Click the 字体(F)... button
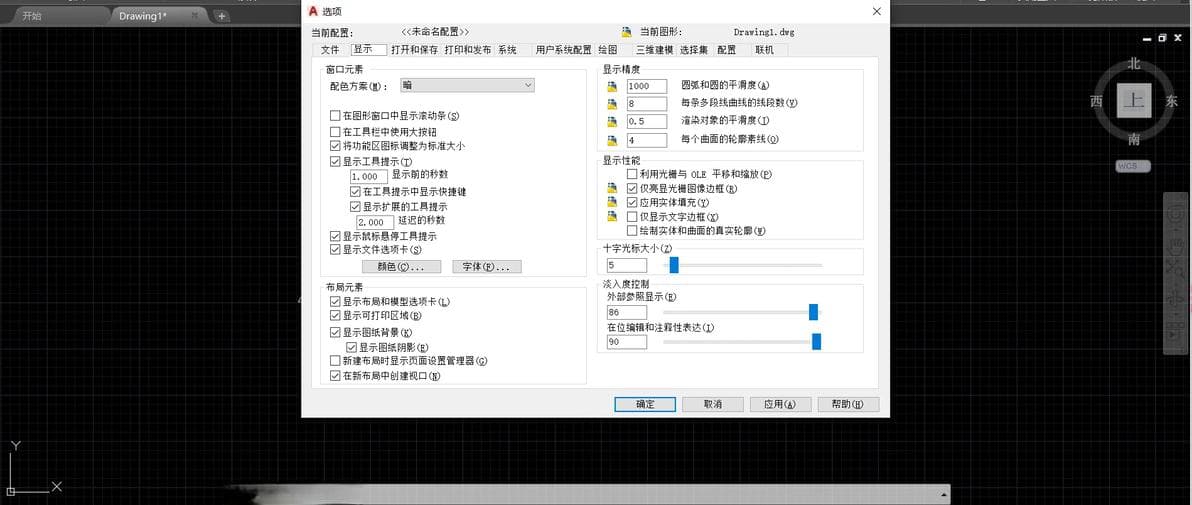 point(487,267)
